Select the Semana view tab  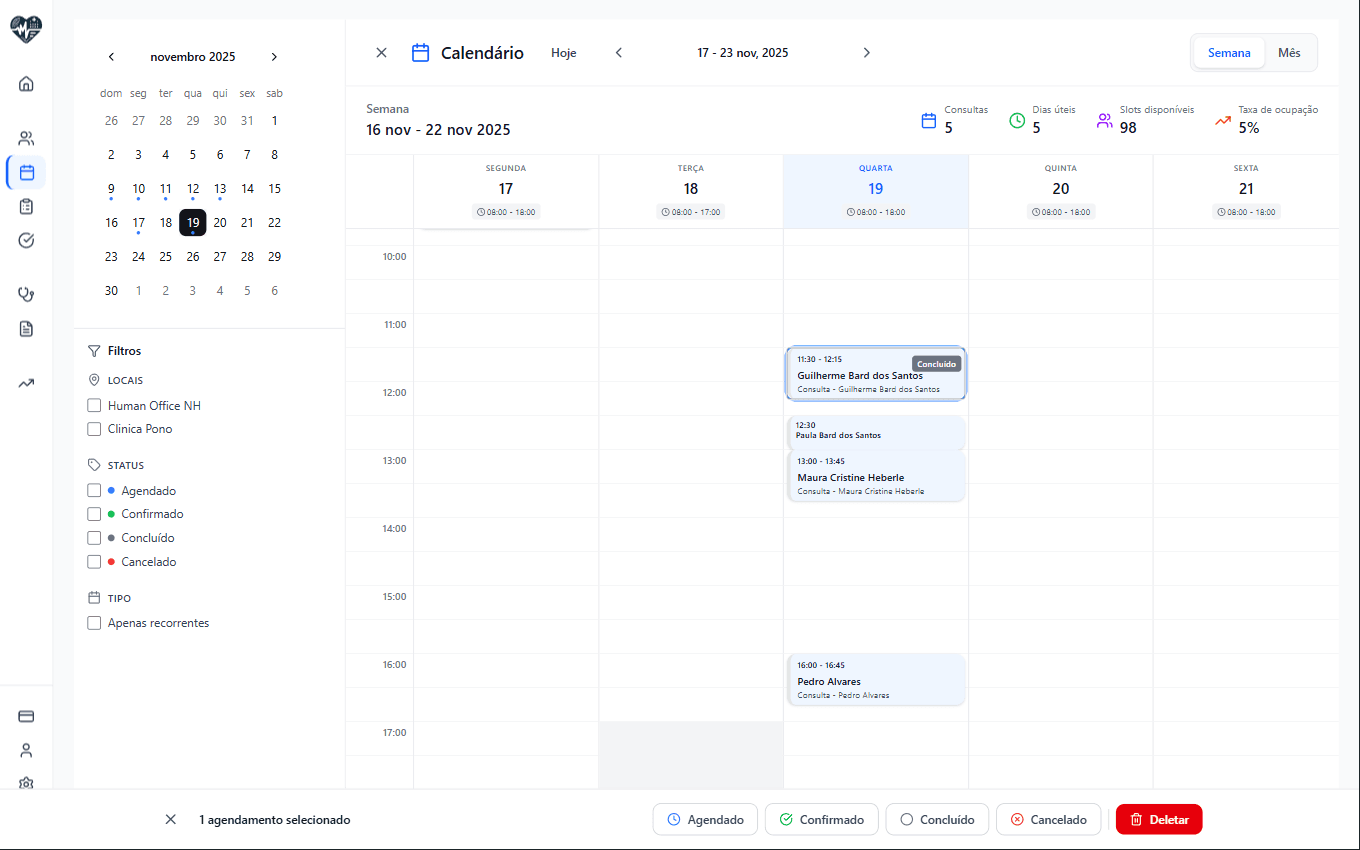1229,52
